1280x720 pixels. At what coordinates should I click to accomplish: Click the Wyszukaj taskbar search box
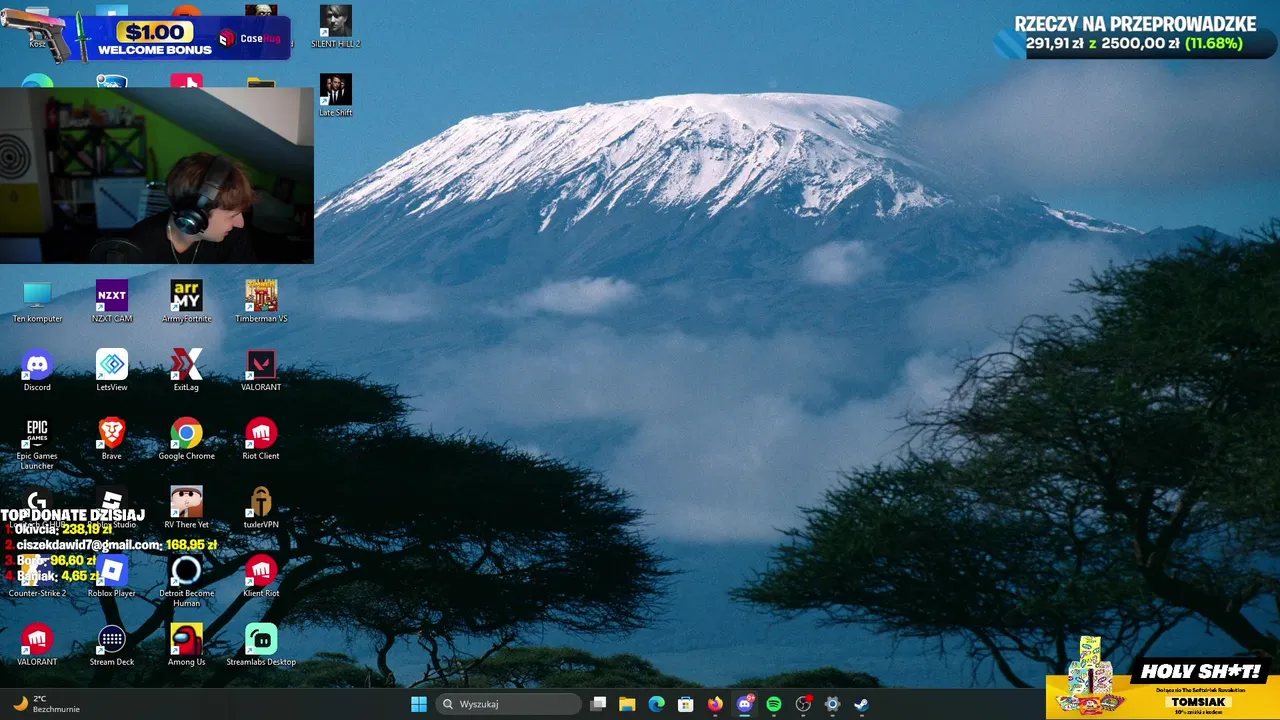pyautogui.click(x=510, y=704)
